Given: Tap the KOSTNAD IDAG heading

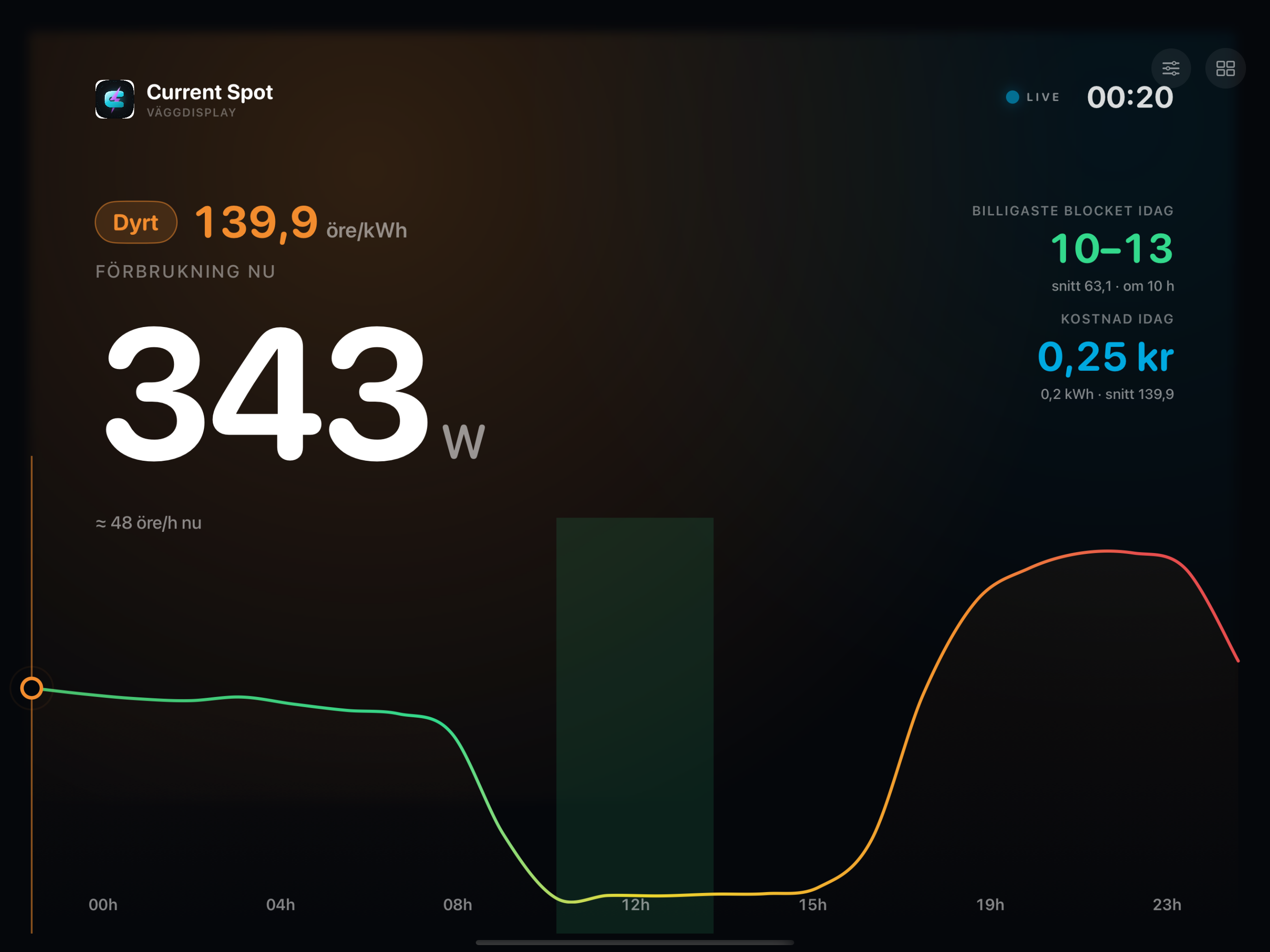Looking at the screenshot, I should pos(1117,319).
